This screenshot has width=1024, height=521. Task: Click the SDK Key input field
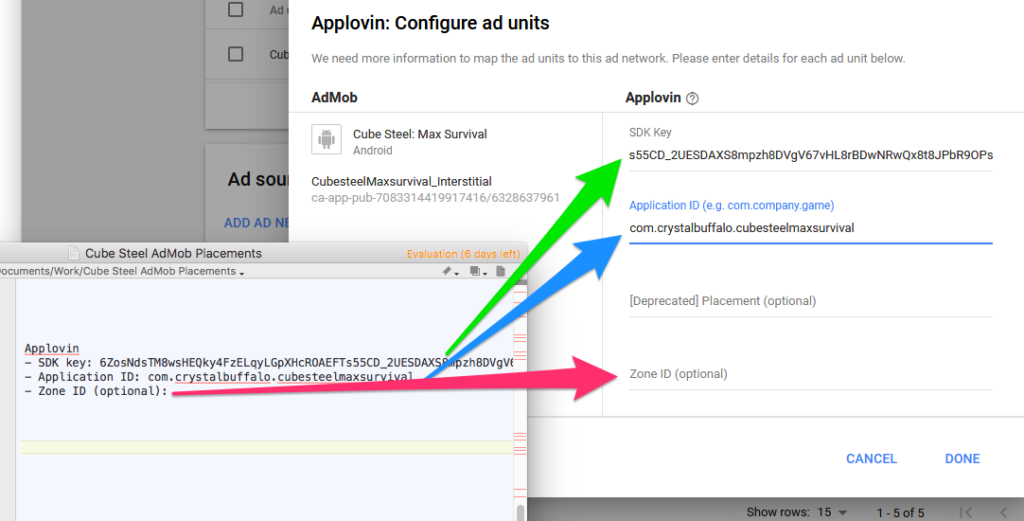(x=810, y=155)
